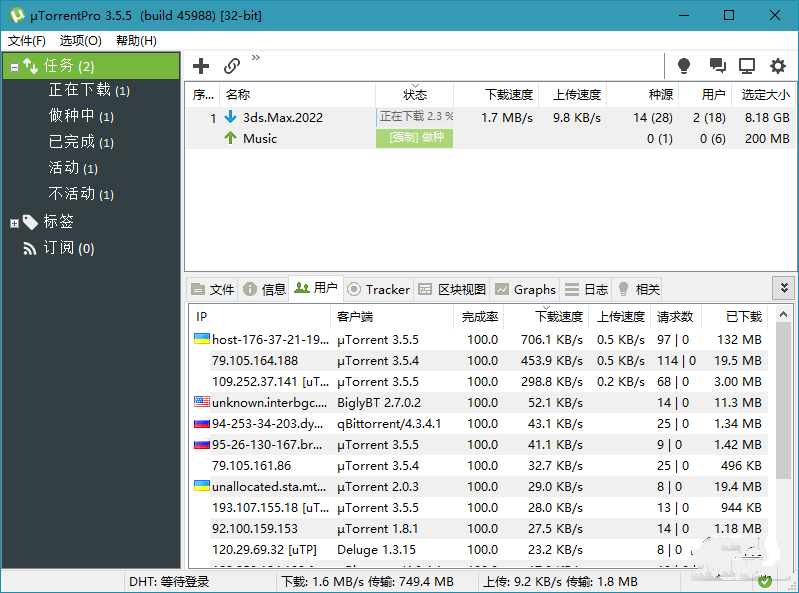Click the 3ds.Max.2022 download progress bar
Viewport: 799px width, 593px height.
click(x=415, y=117)
